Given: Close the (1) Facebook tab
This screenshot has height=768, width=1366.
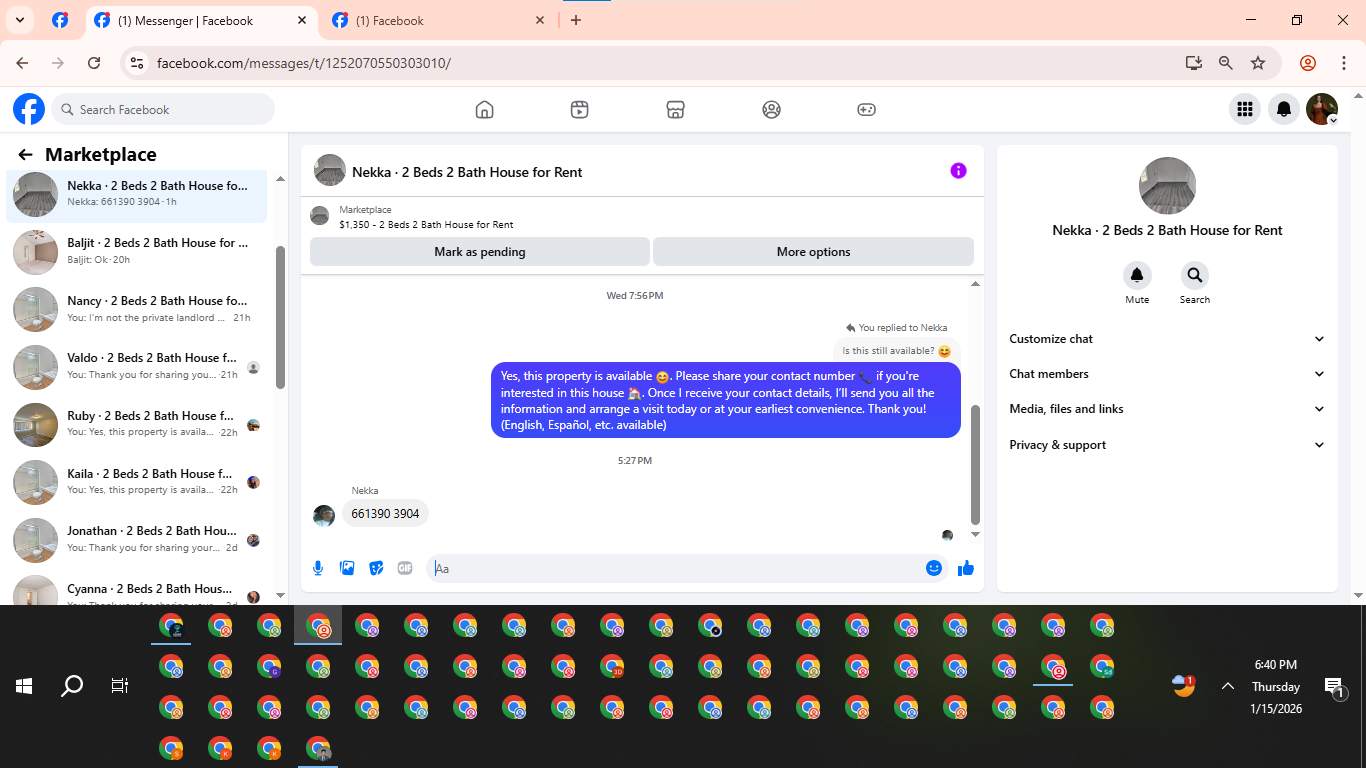Looking at the screenshot, I should pos(540,20).
